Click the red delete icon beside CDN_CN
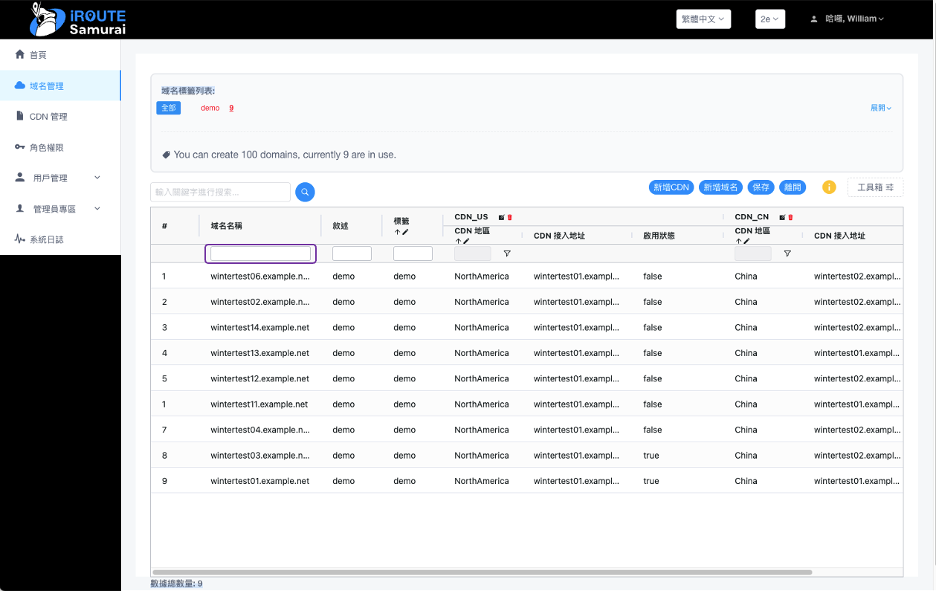 pos(790,216)
